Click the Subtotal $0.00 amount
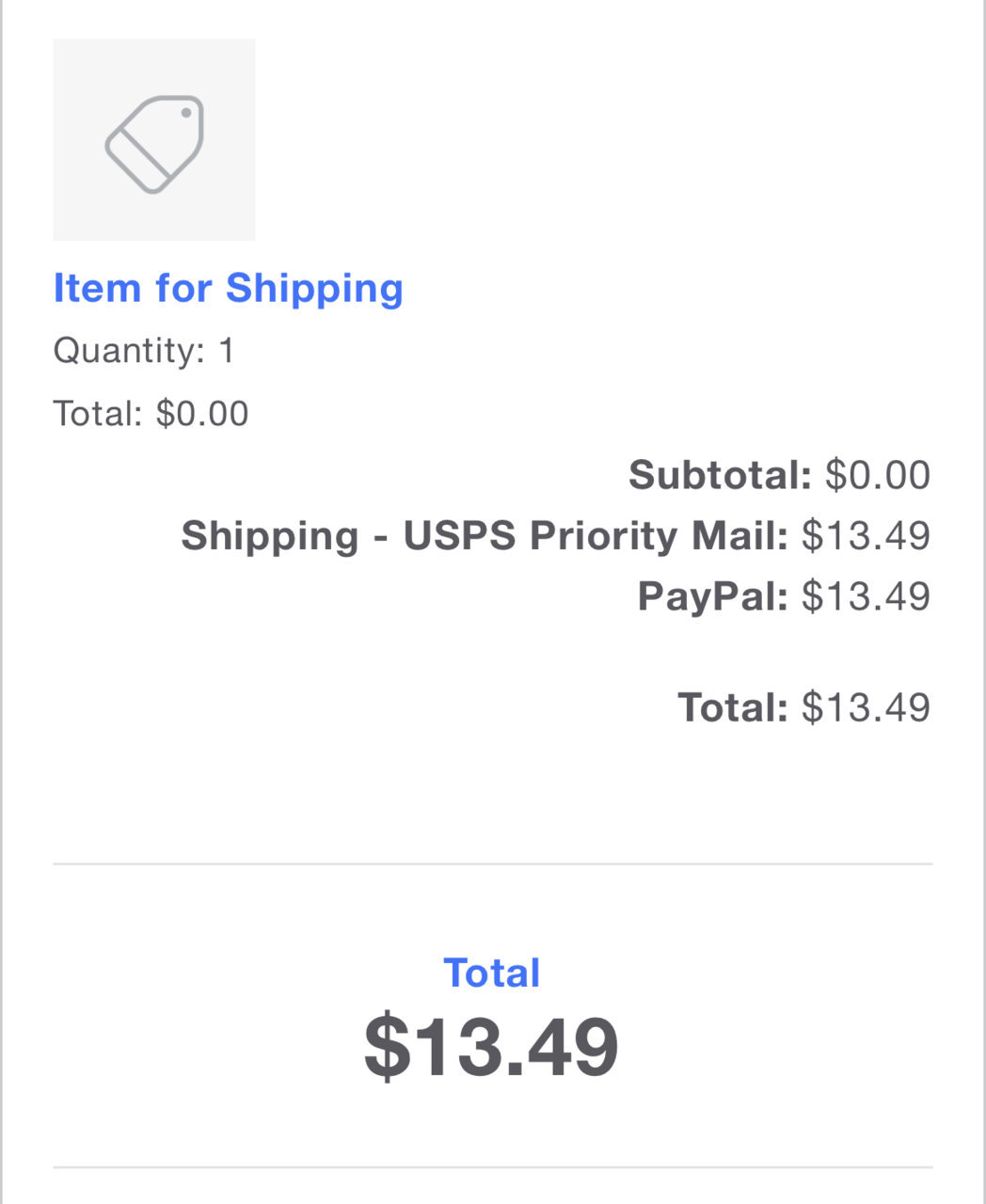986x1204 pixels. point(878,475)
